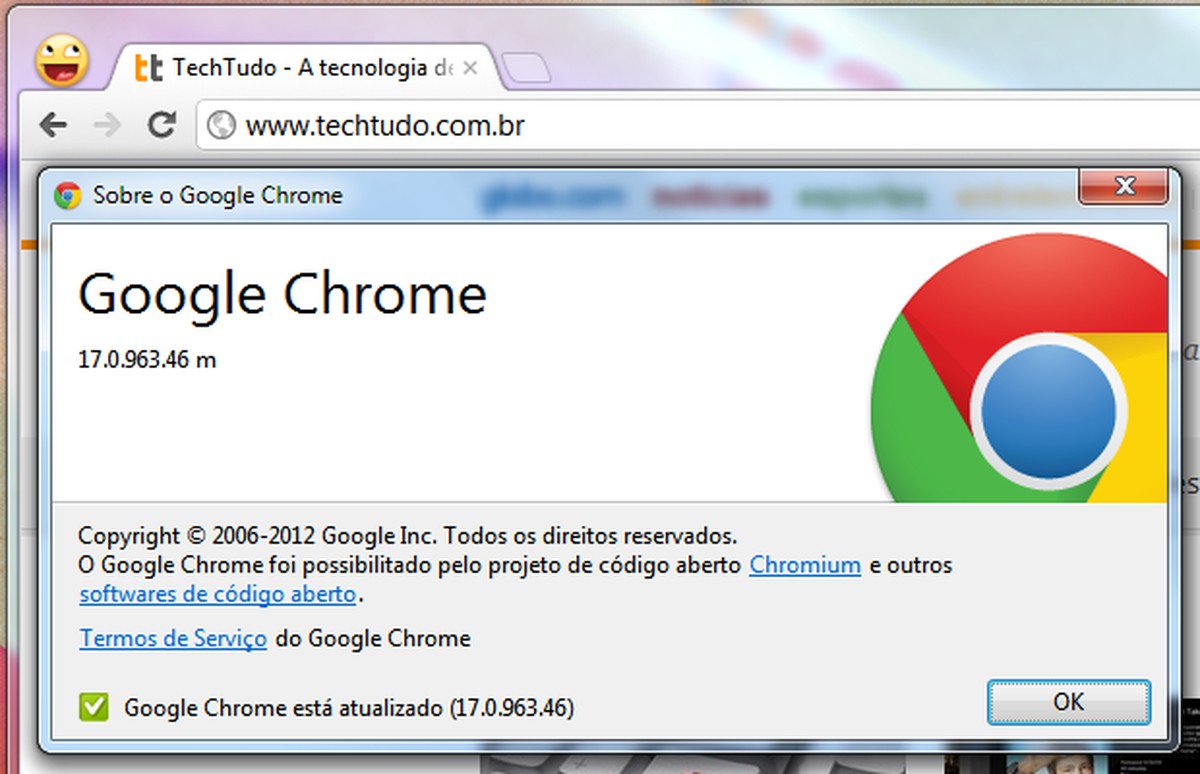Click the Chrome icon in the dialog title bar
The width and height of the screenshot is (1200, 774).
point(68,195)
